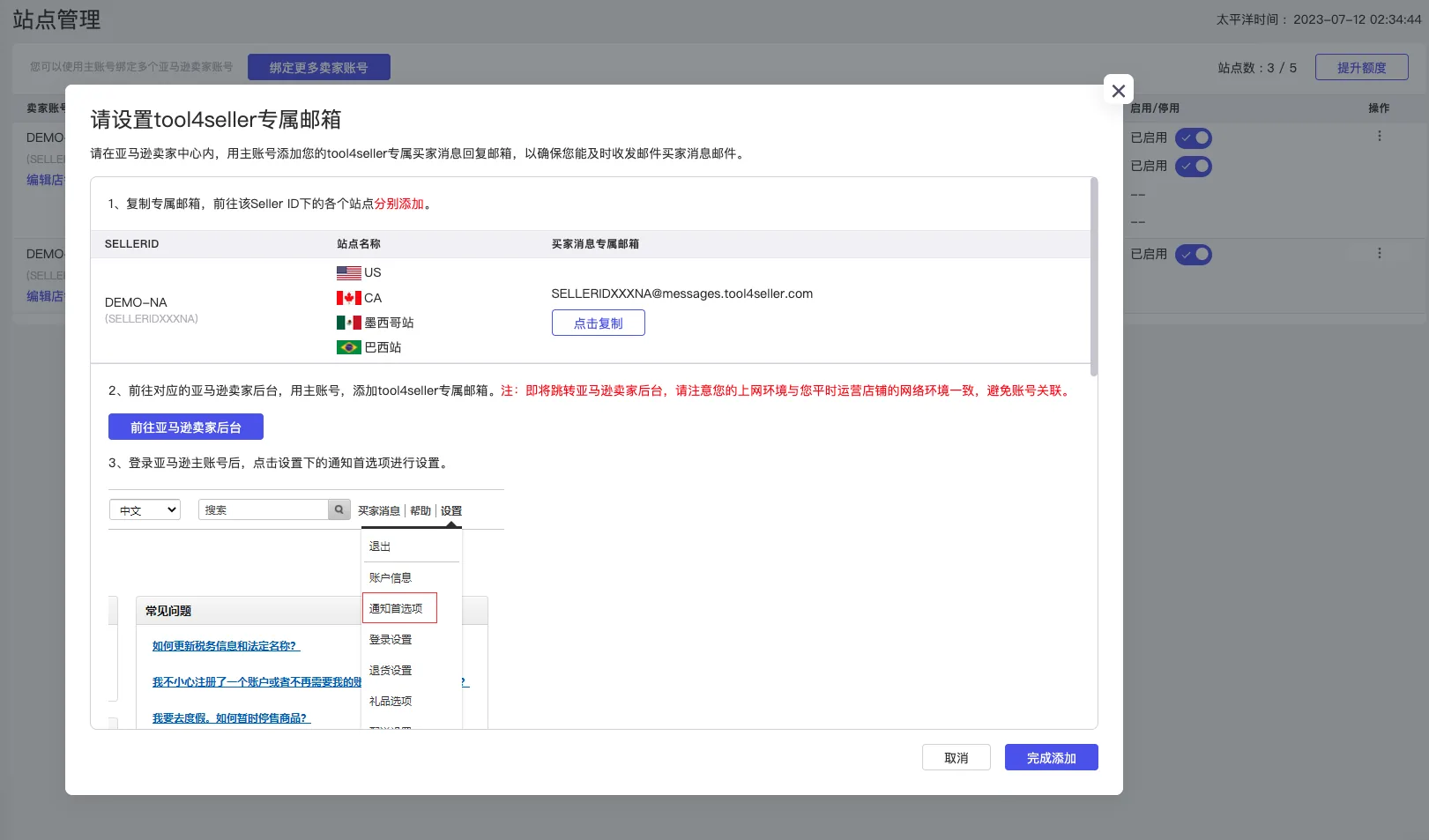Click the 常见问题 panel heading
This screenshot has width=1429, height=840.
[x=168, y=611]
